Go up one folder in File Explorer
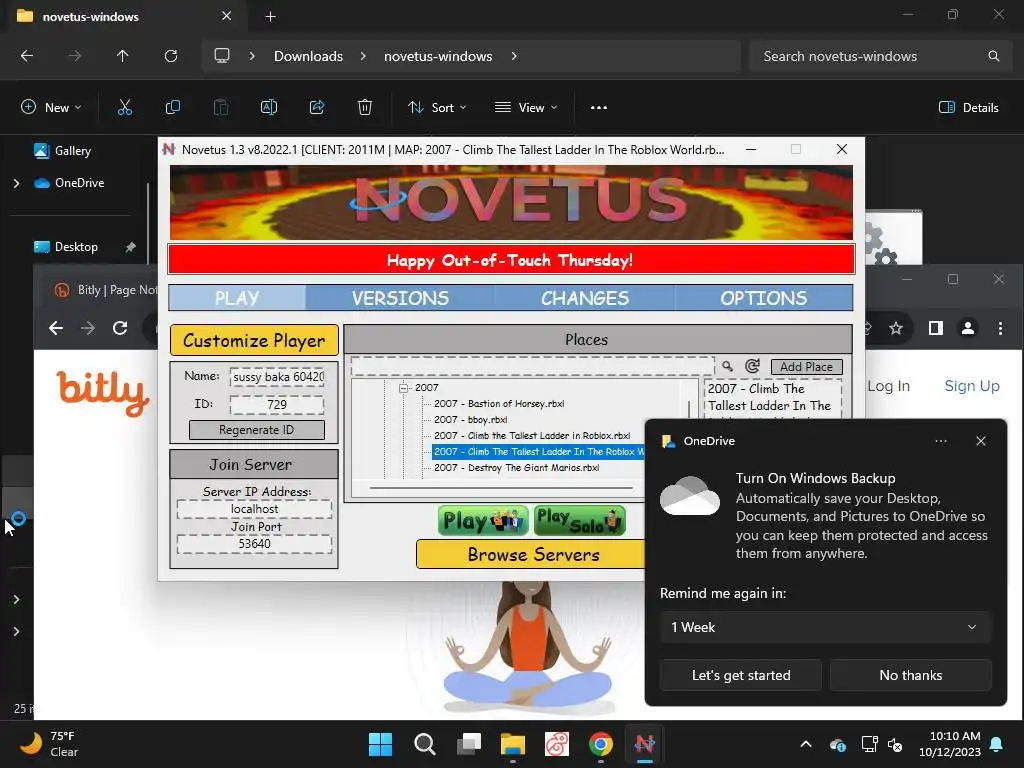 click(x=122, y=56)
